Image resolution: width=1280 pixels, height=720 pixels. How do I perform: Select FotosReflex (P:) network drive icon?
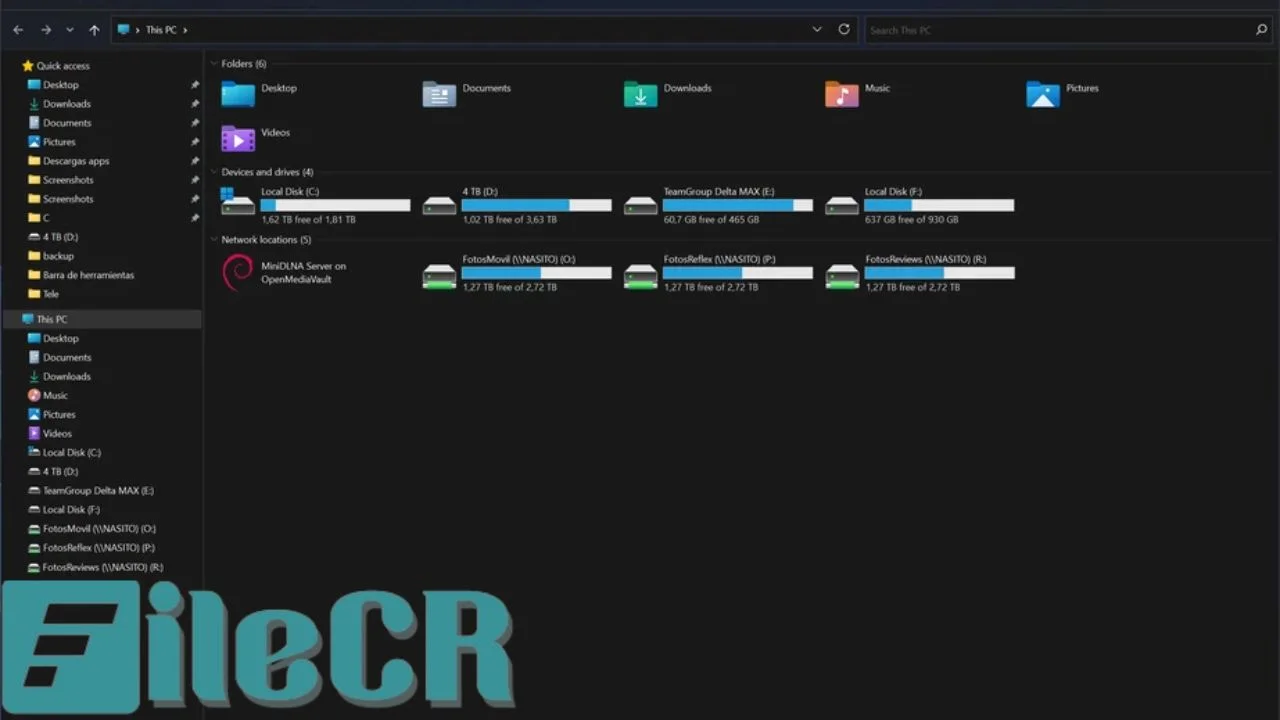click(640, 276)
